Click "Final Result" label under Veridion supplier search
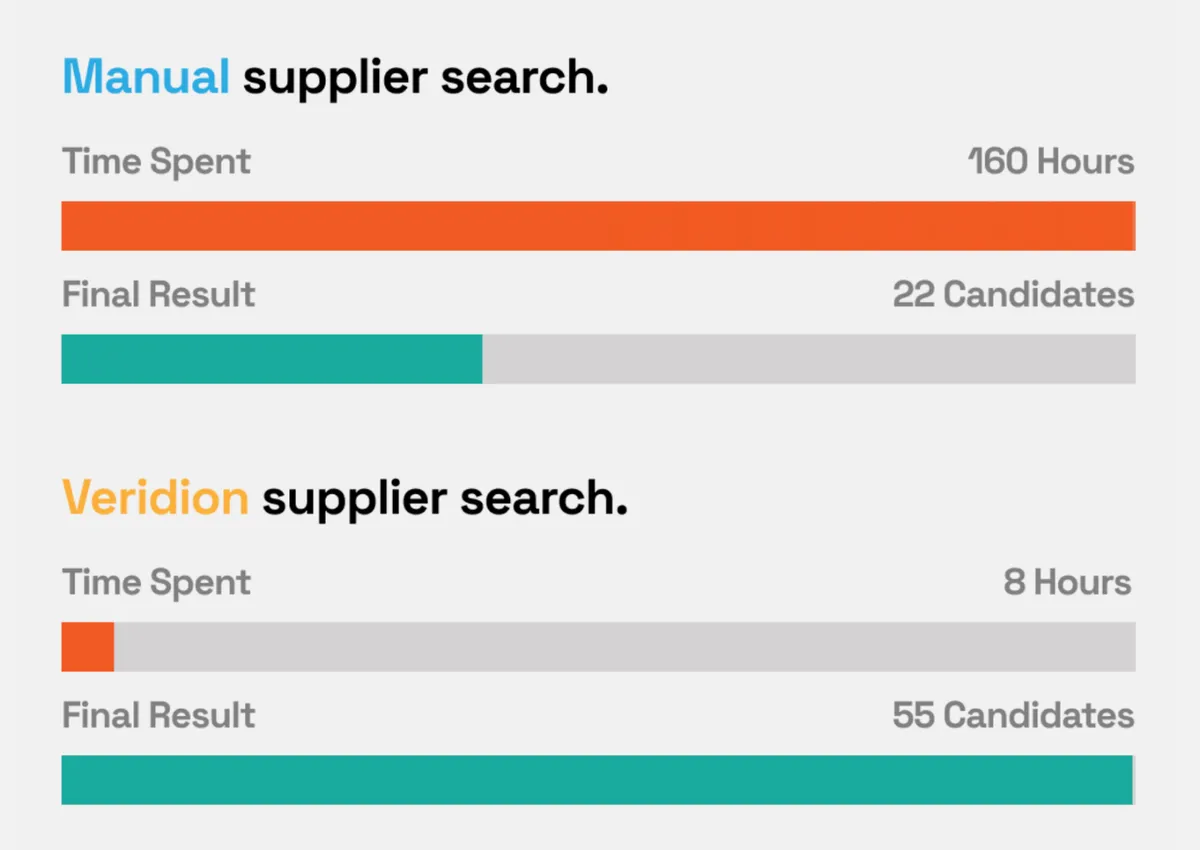 tap(159, 715)
